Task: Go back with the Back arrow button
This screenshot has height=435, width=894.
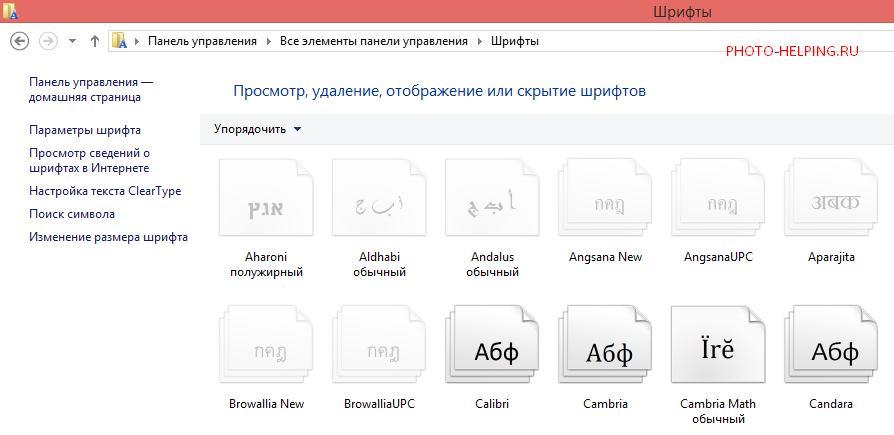Action: click(x=19, y=41)
